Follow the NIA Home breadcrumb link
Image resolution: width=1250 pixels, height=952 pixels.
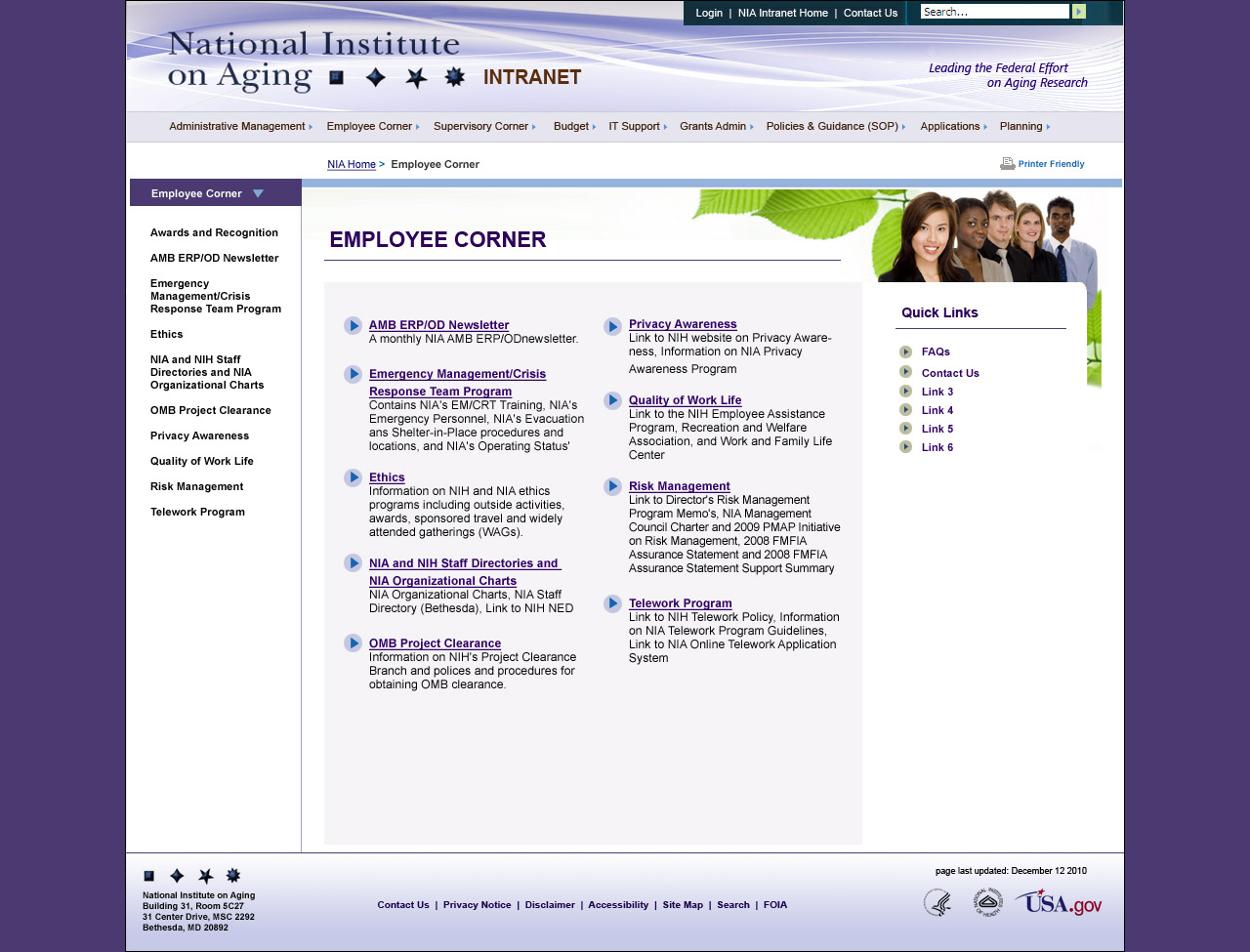[x=352, y=164]
